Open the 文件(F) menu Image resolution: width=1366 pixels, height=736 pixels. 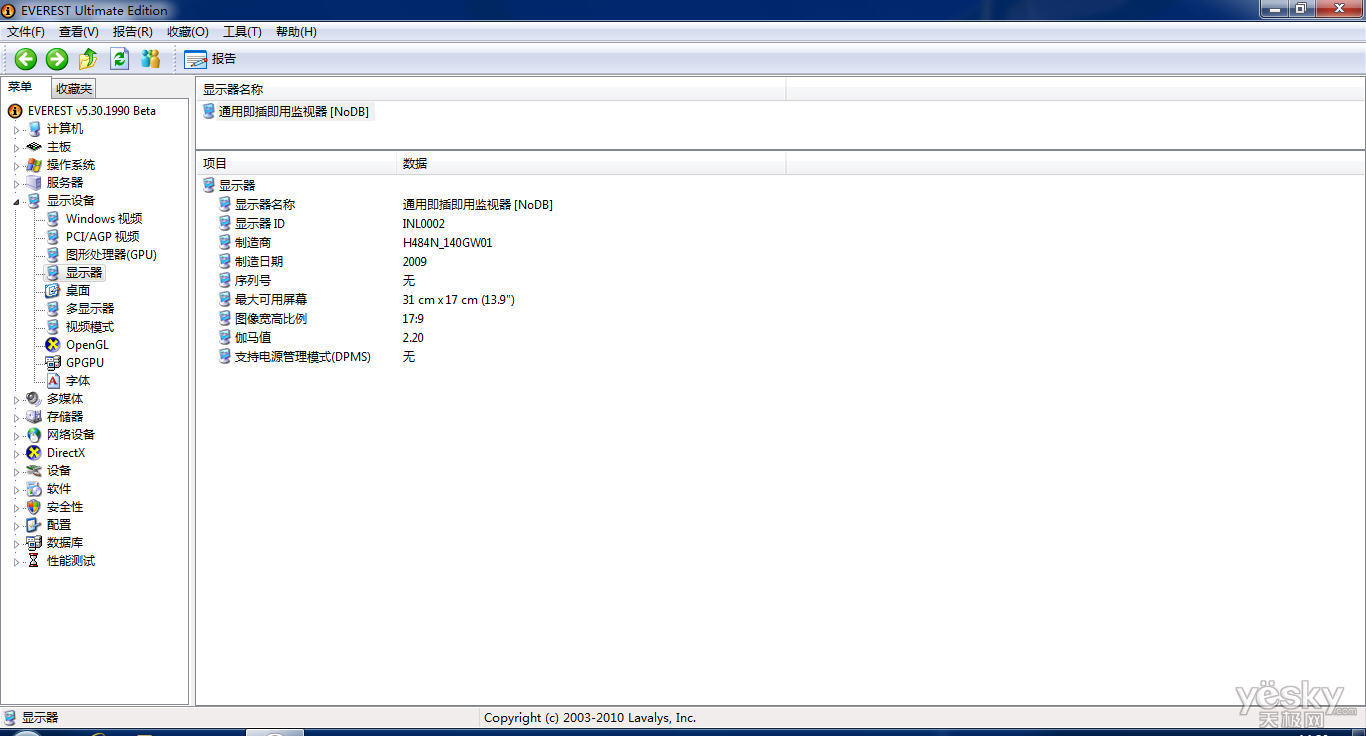[x=25, y=32]
